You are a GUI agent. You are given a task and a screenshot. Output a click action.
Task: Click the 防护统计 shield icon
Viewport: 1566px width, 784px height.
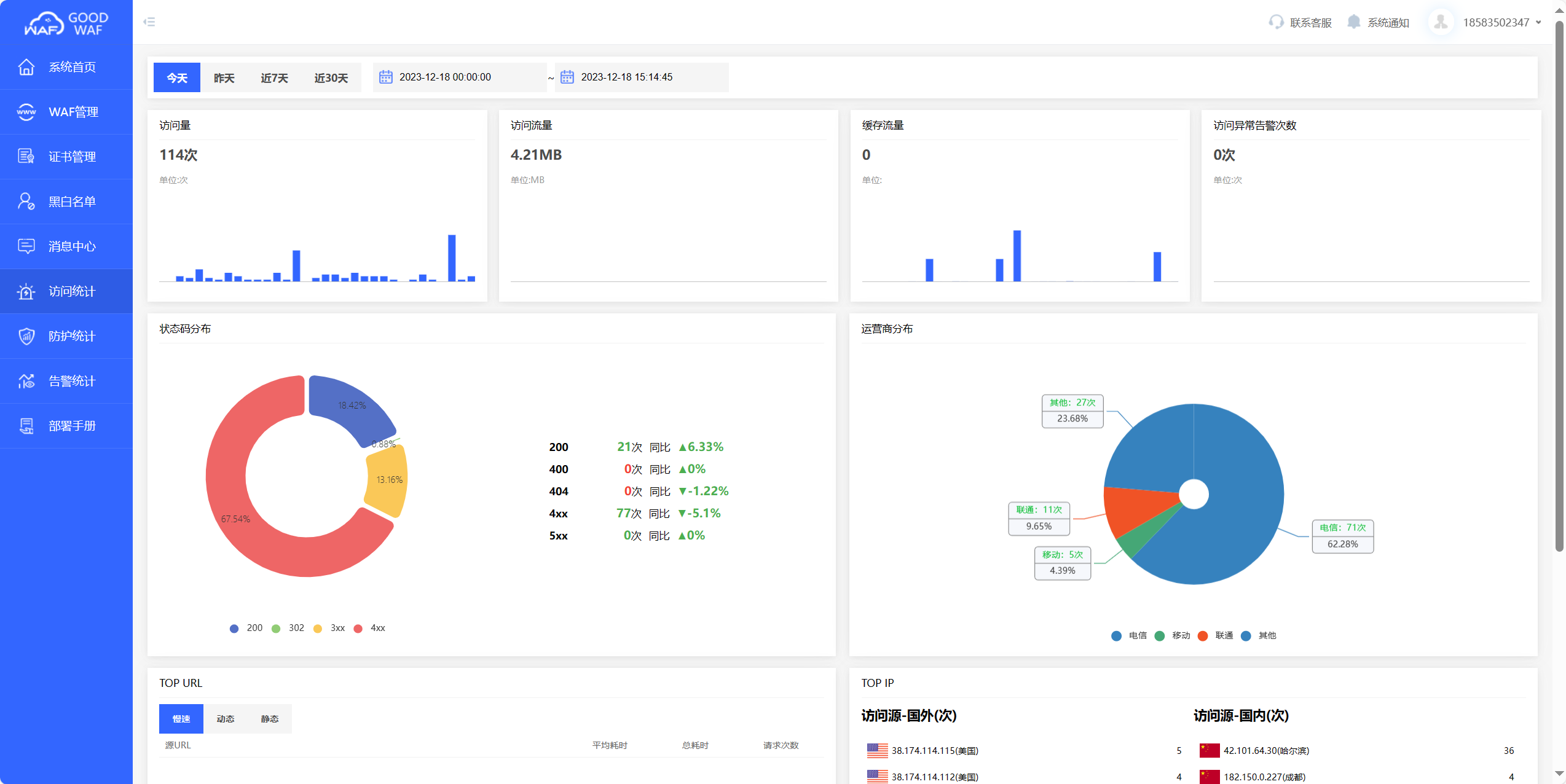(x=26, y=336)
